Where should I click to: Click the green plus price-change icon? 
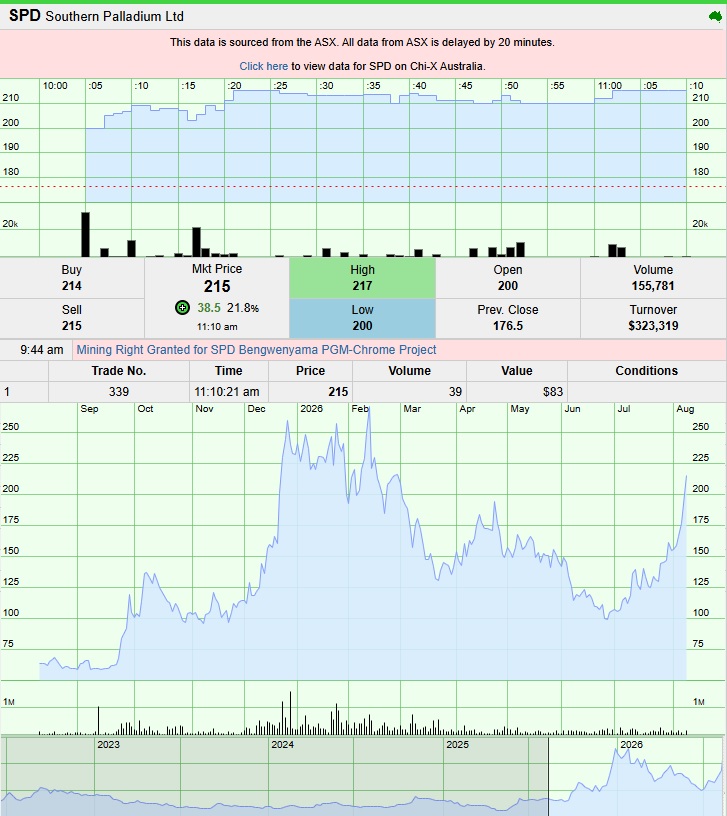182,308
